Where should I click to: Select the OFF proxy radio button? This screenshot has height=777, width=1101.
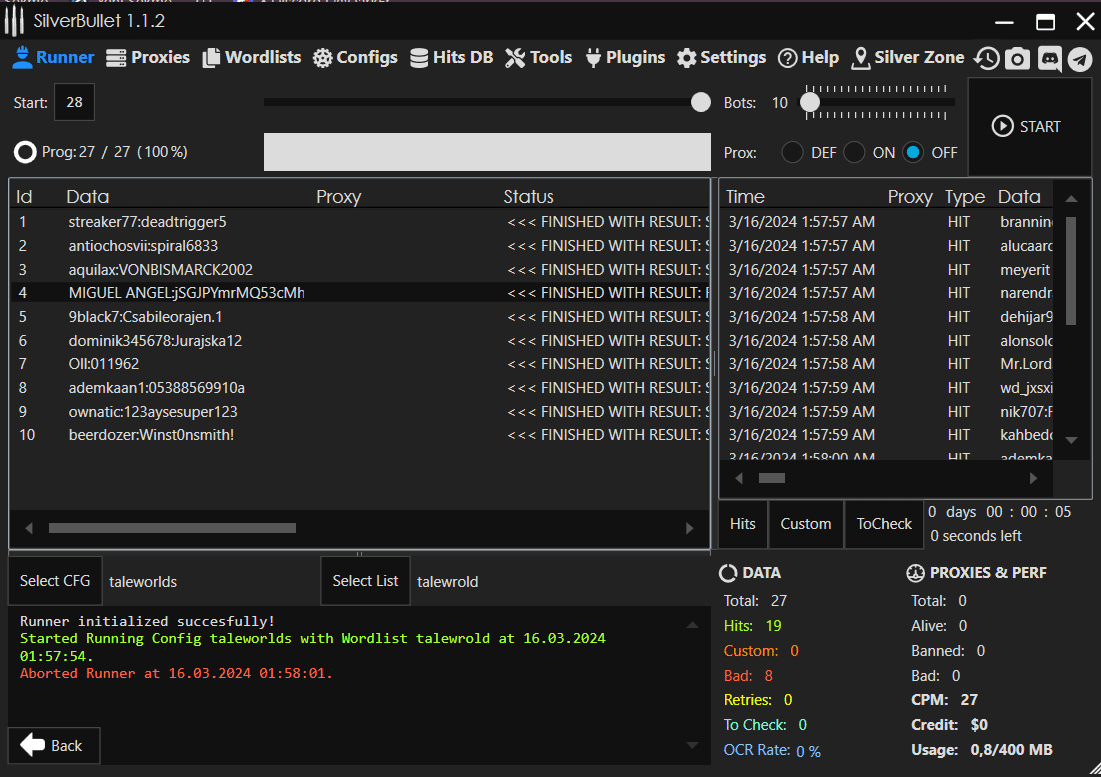coord(913,153)
